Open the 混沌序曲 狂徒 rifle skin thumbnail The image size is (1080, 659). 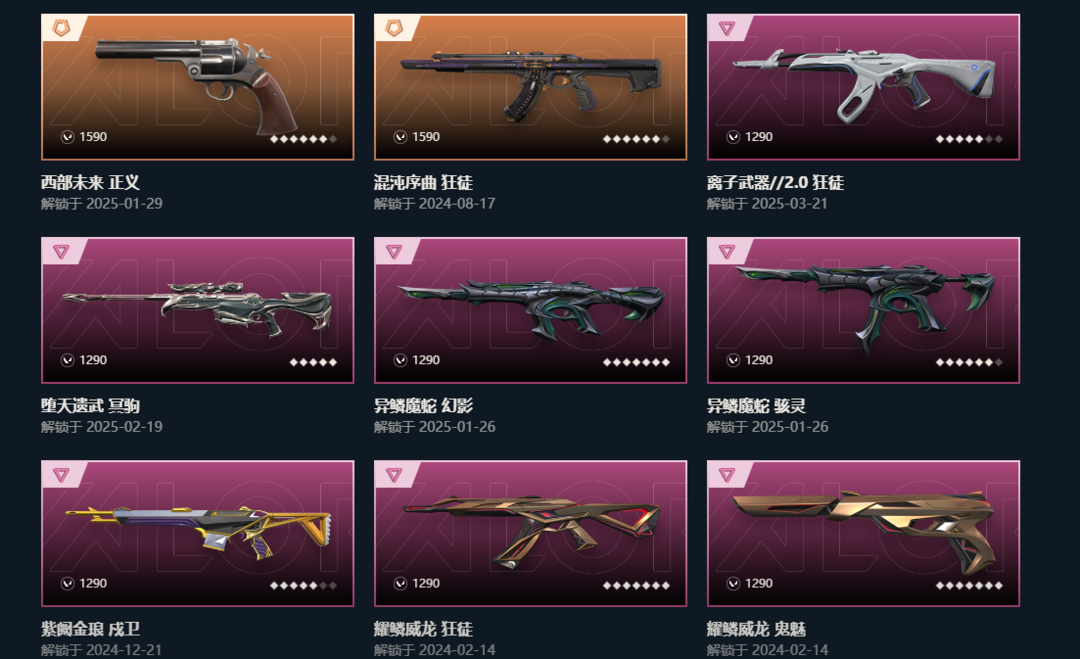tap(530, 87)
